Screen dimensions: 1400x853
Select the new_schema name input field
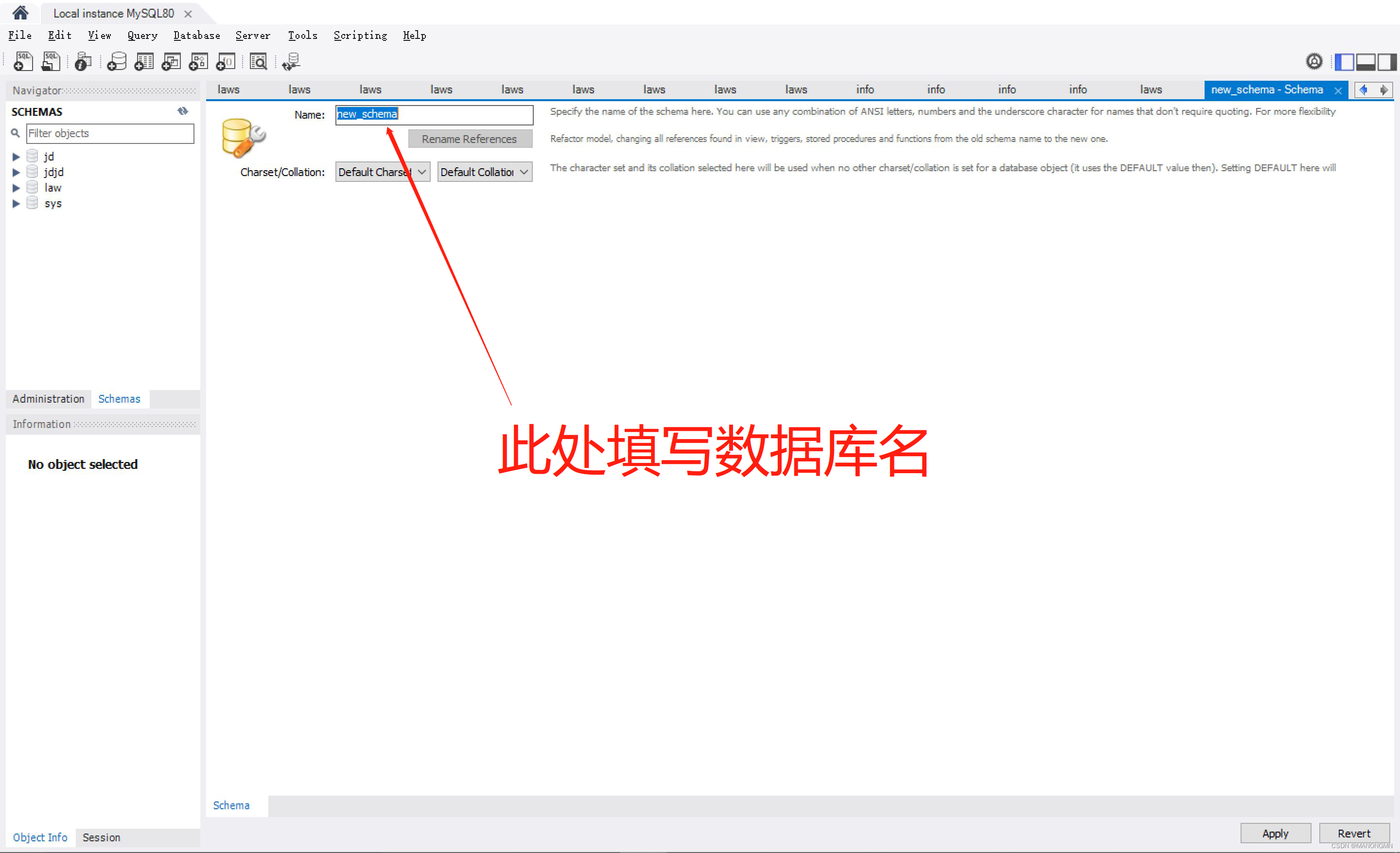435,113
